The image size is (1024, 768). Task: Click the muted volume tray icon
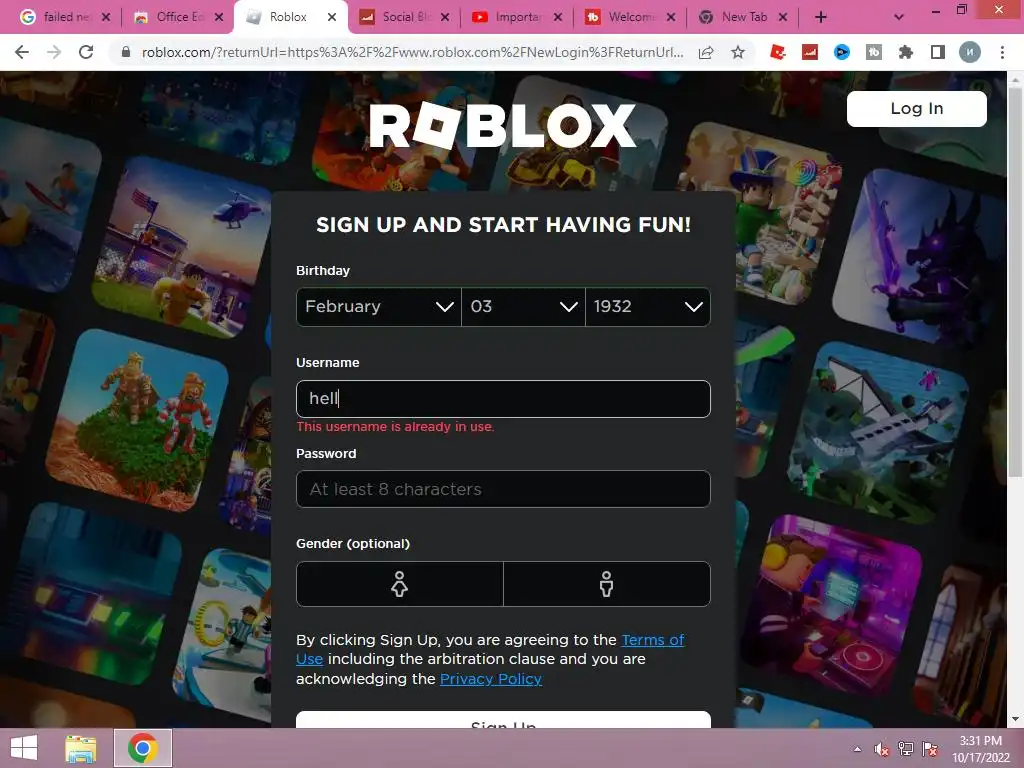[x=882, y=749]
